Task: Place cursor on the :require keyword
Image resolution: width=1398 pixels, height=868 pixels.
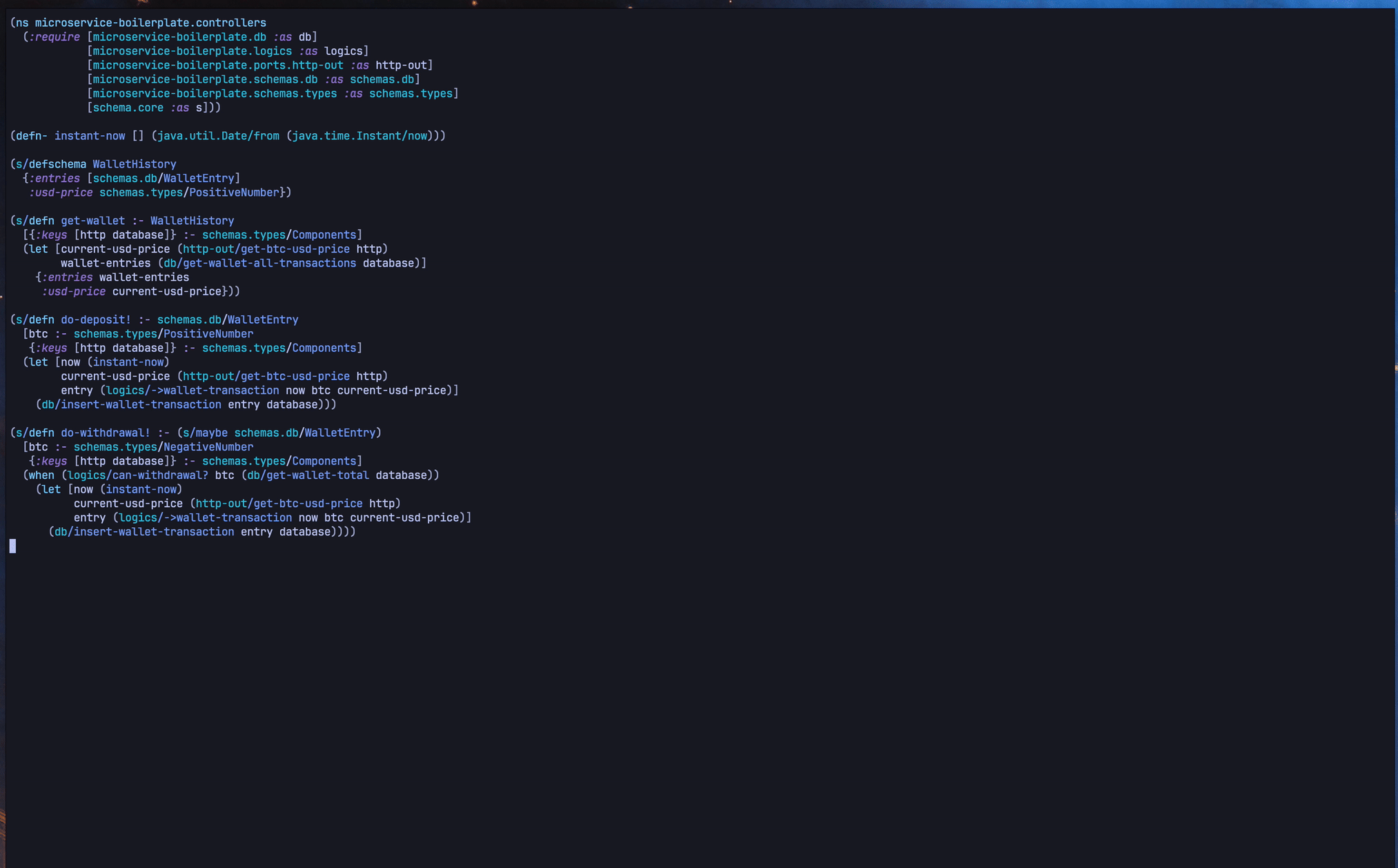Action: (54, 37)
